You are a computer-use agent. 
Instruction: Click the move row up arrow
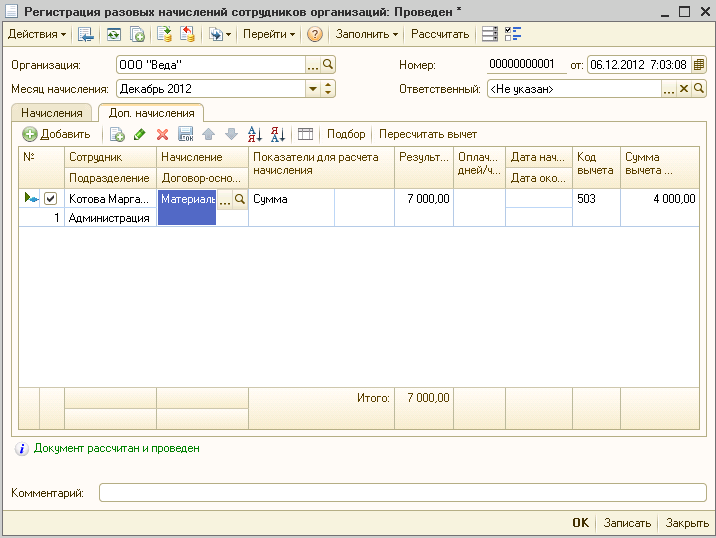pos(209,134)
